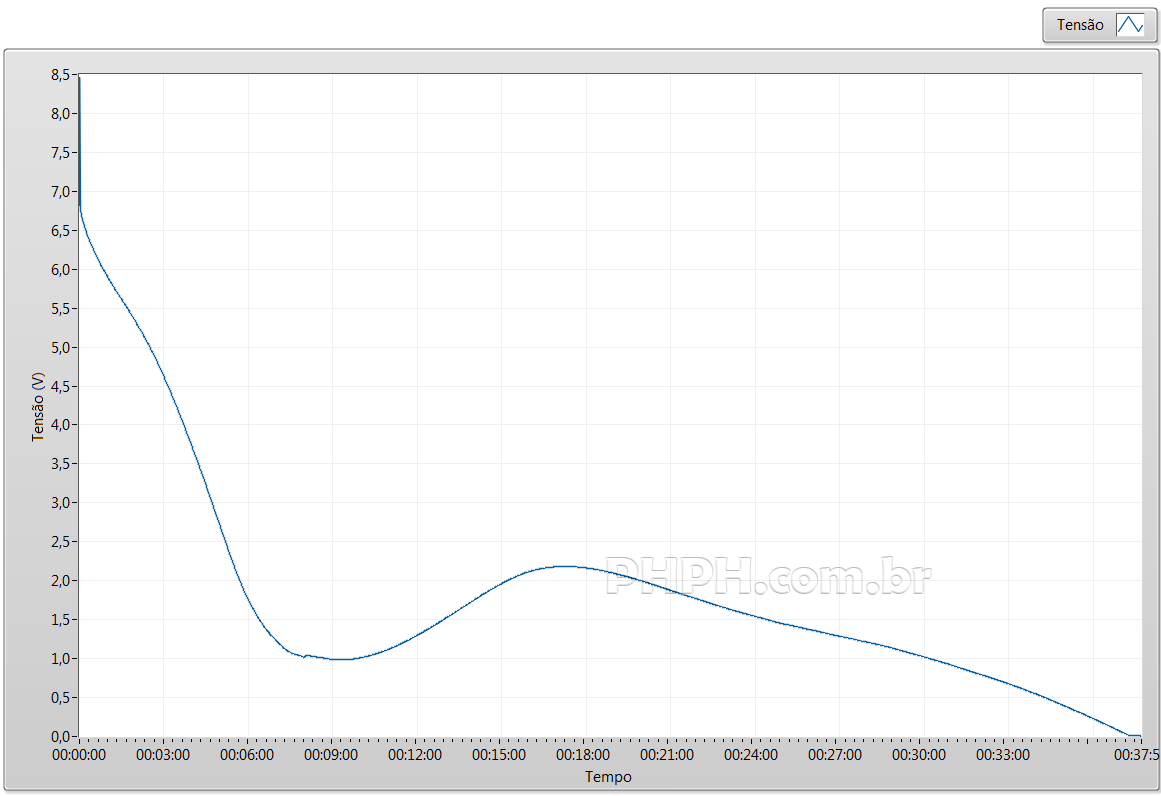Click the PHPH.com.br watermark text
The height and width of the screenshot is (796, 1161).
tap(768, 576)
